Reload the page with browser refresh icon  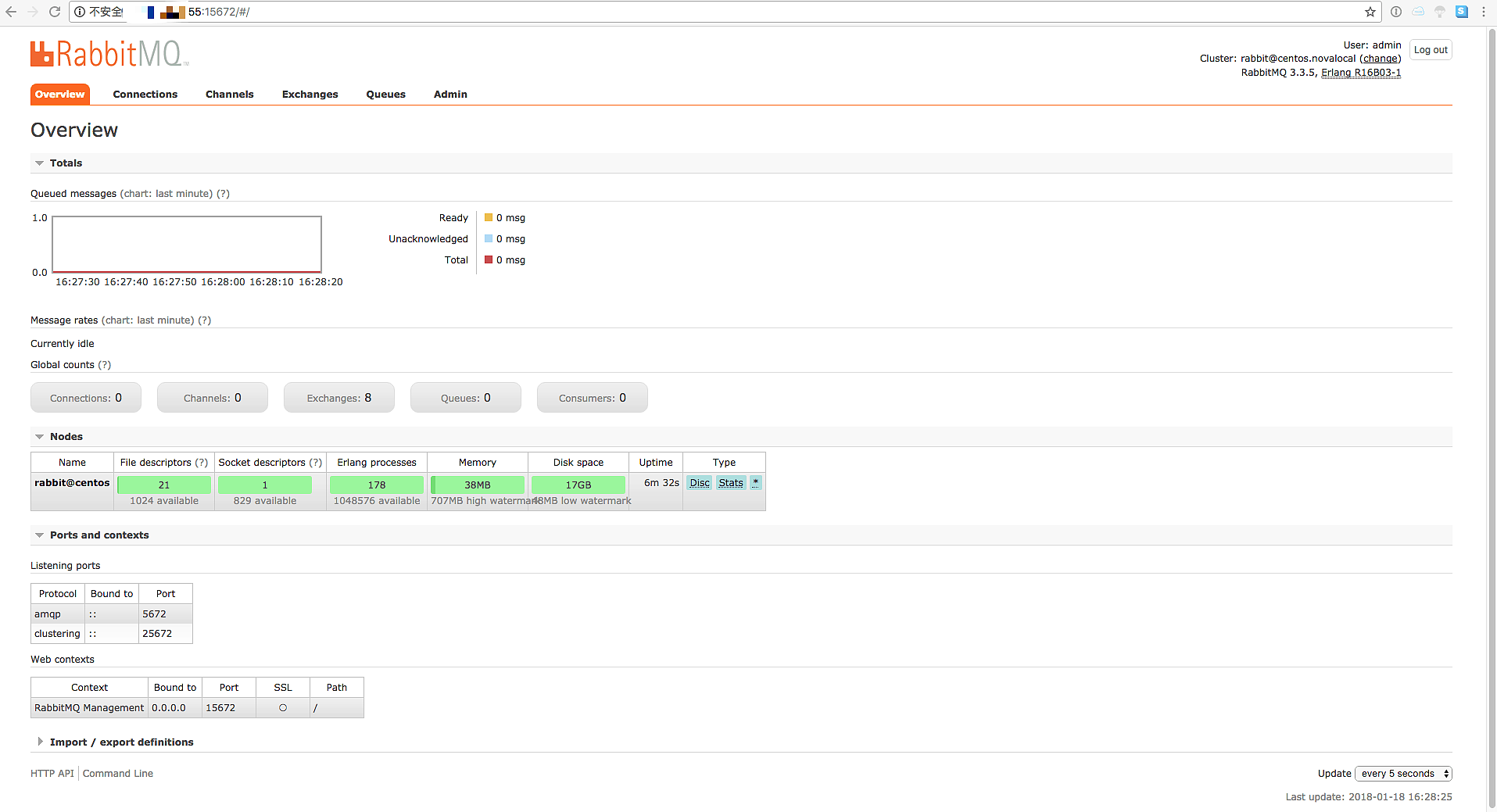point(55,12)
